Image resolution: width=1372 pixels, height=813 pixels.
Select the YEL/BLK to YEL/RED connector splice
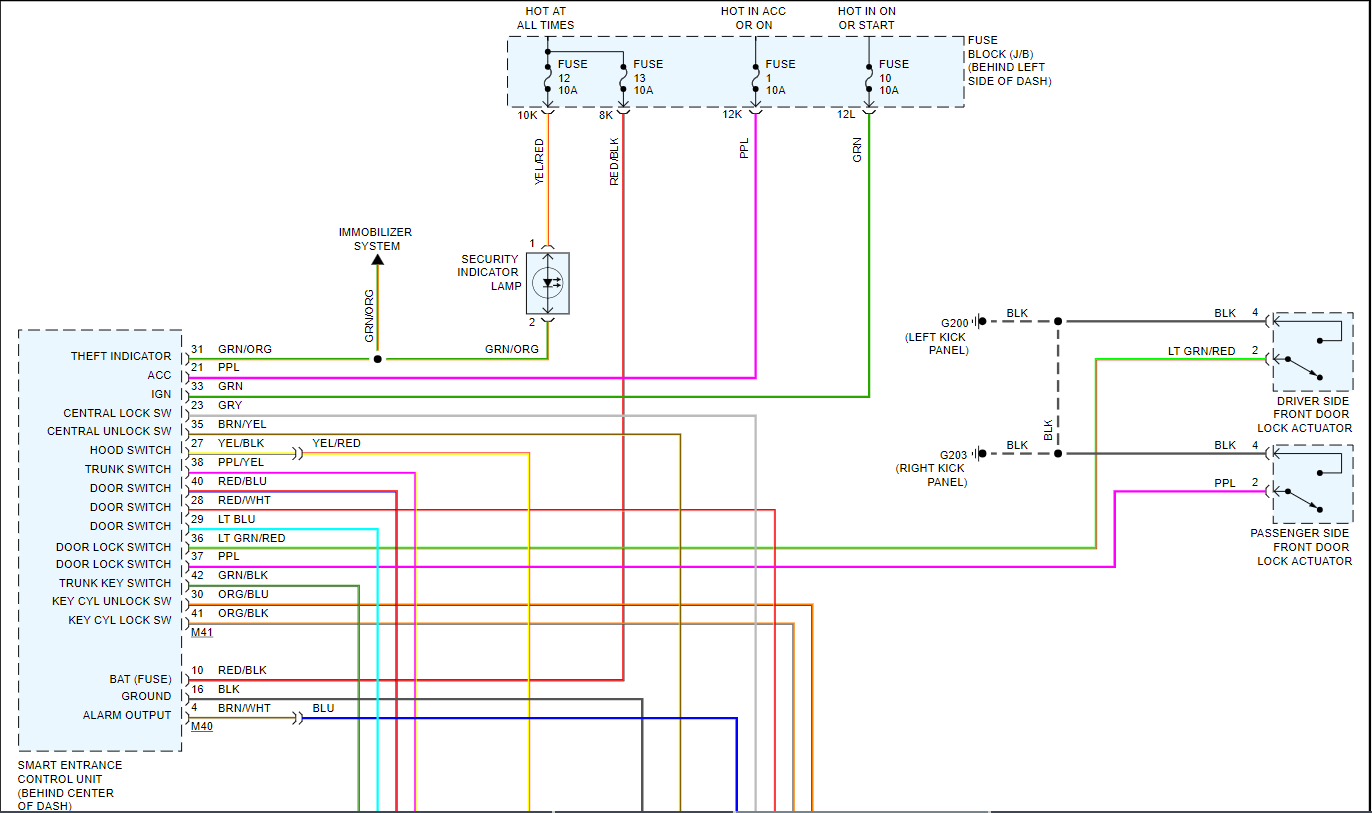[297, 453]
